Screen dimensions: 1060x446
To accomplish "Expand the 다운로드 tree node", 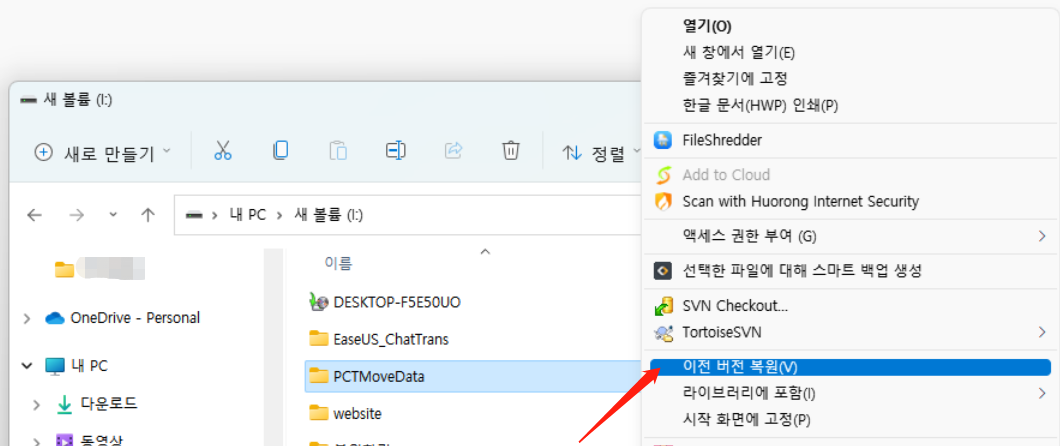I will click(37, 405).
